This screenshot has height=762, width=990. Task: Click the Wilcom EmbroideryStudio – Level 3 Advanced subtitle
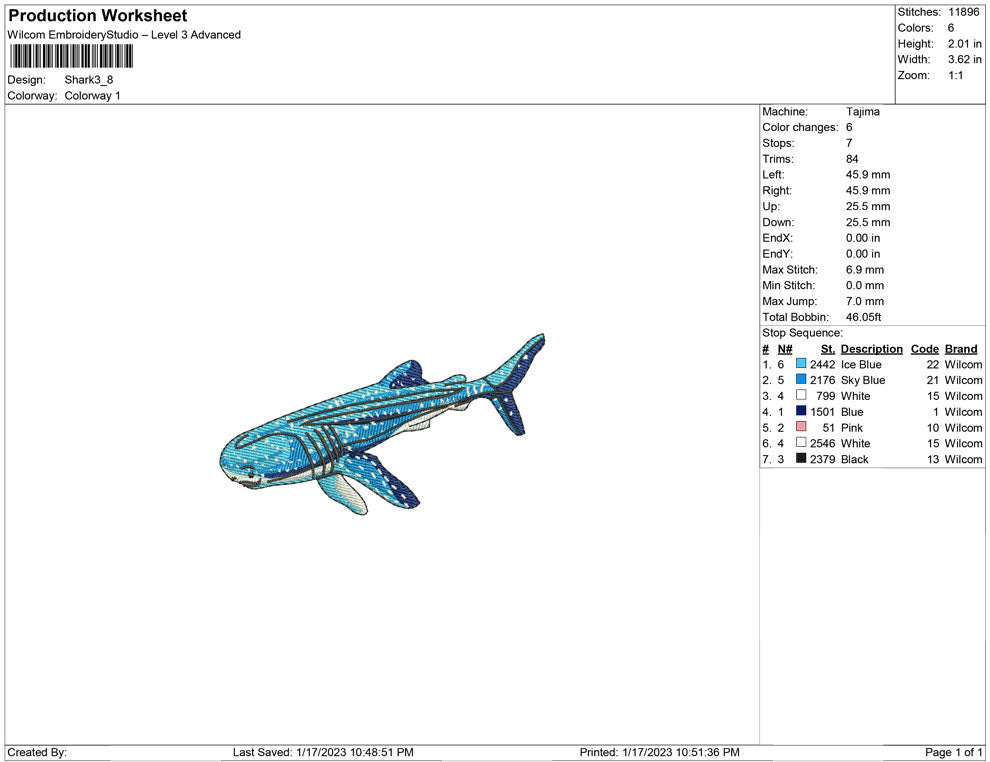pyautogui.click(x=124, y=35)
